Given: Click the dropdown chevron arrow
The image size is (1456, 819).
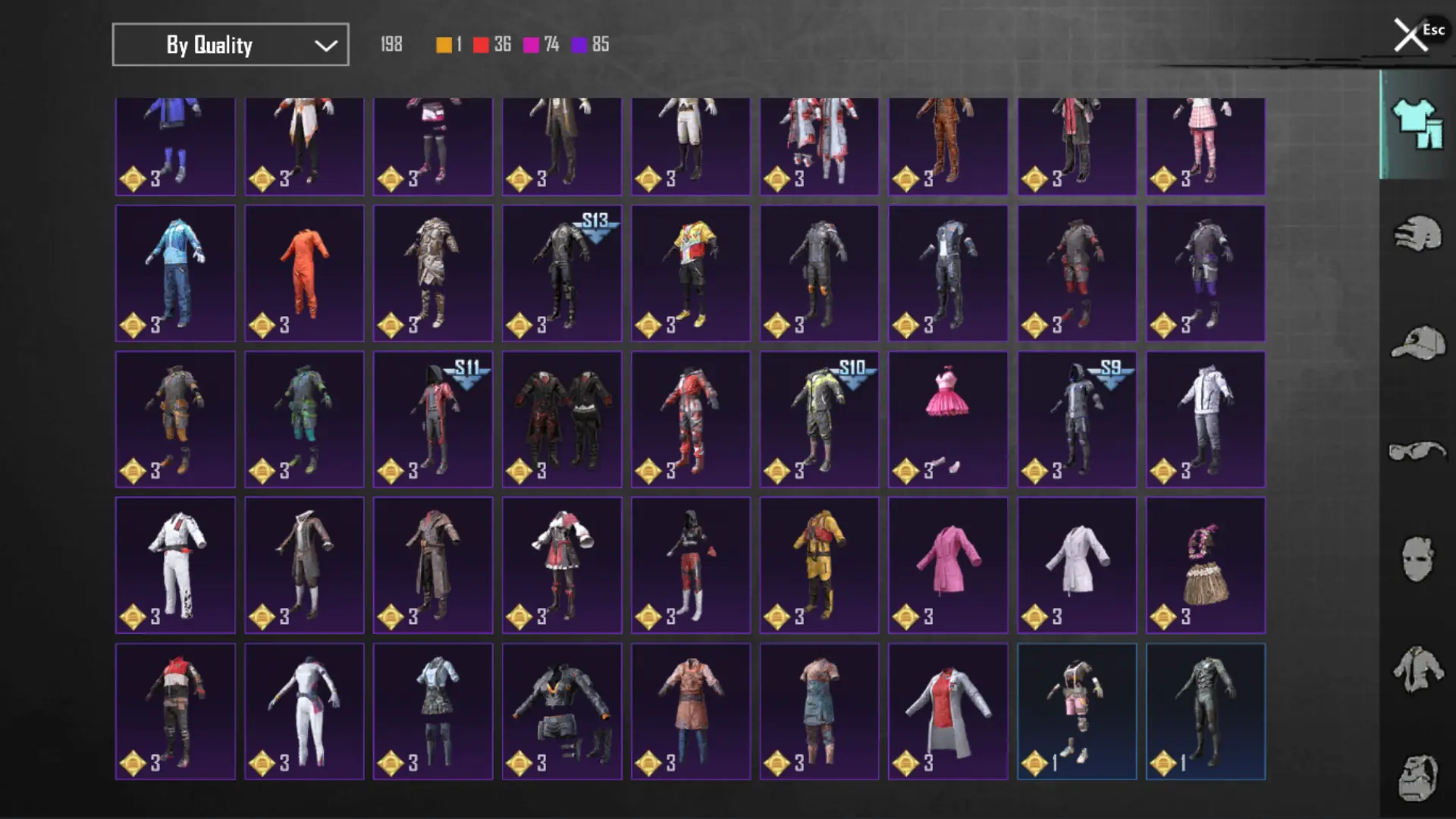Looking at the screenshot, I should coord(325,45).
